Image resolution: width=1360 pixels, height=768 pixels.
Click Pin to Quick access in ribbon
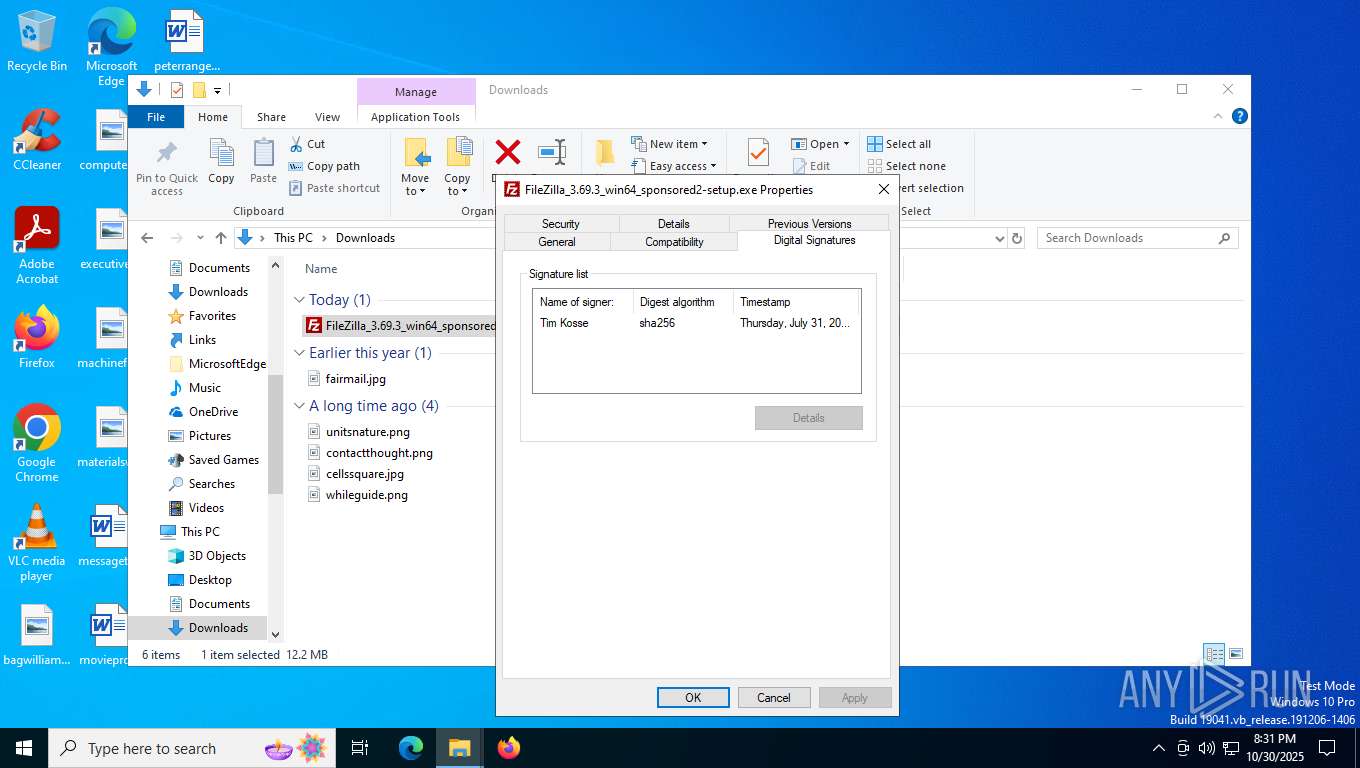pyautogui.click(x=167, y=167)
